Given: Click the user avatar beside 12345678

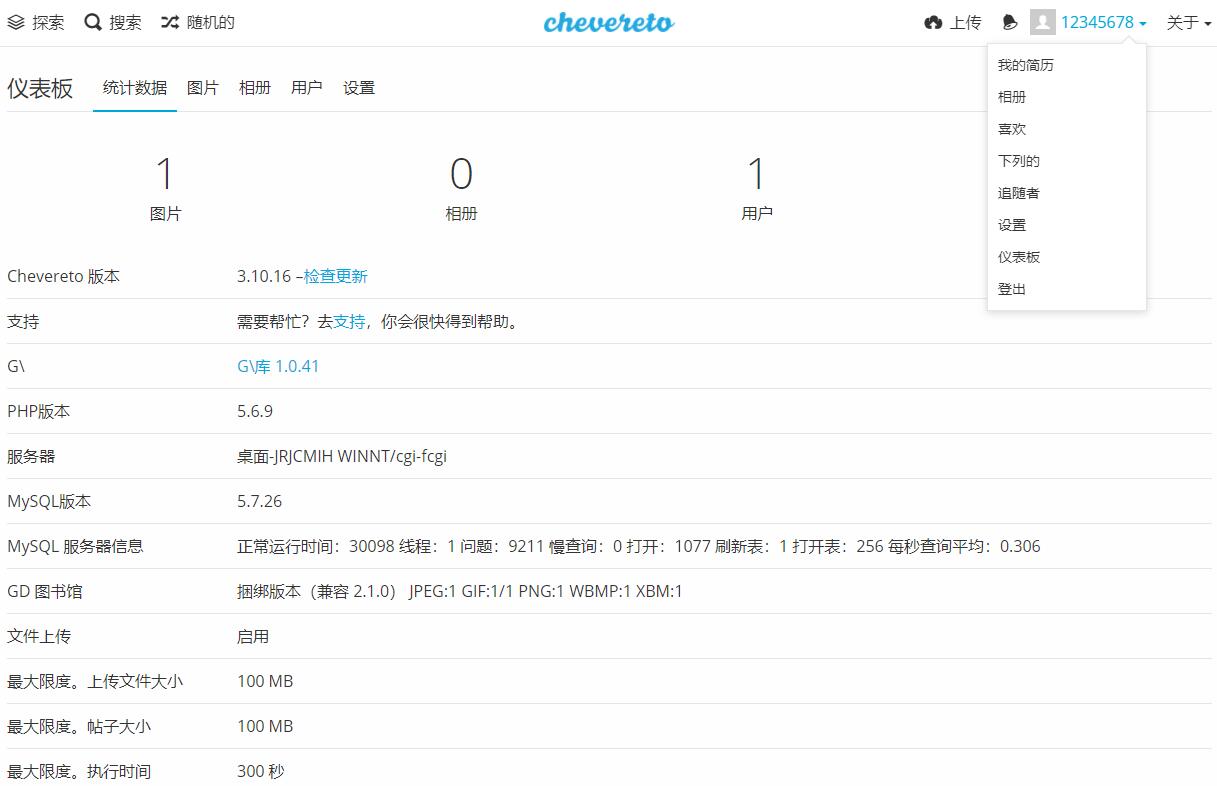Looking at the screenshot, I should 1043,22.
